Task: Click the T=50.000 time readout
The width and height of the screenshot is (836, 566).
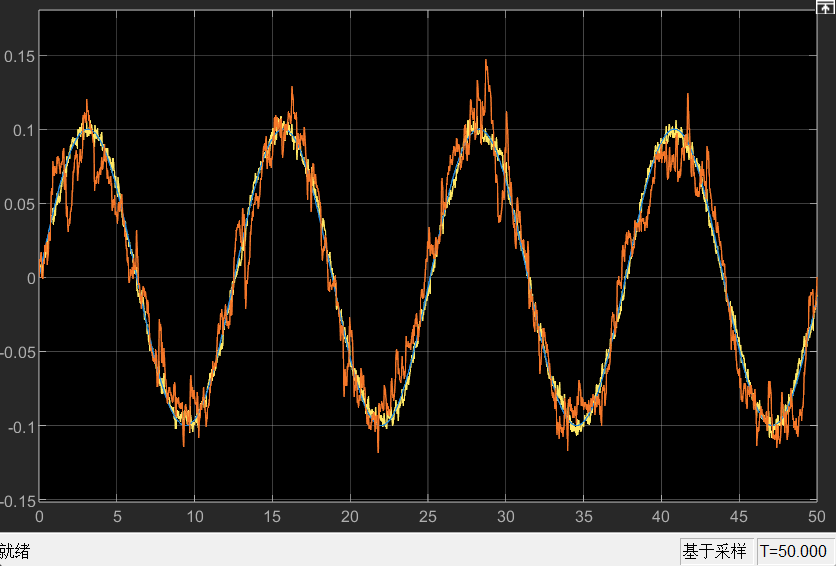Action: (793, 551)
